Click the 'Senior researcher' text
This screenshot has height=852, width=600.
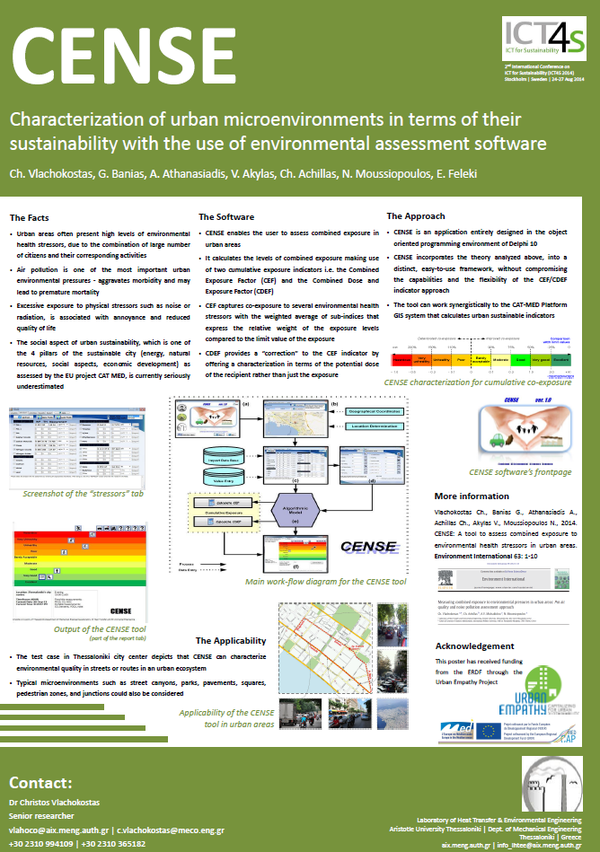click(x=41, y=816)
